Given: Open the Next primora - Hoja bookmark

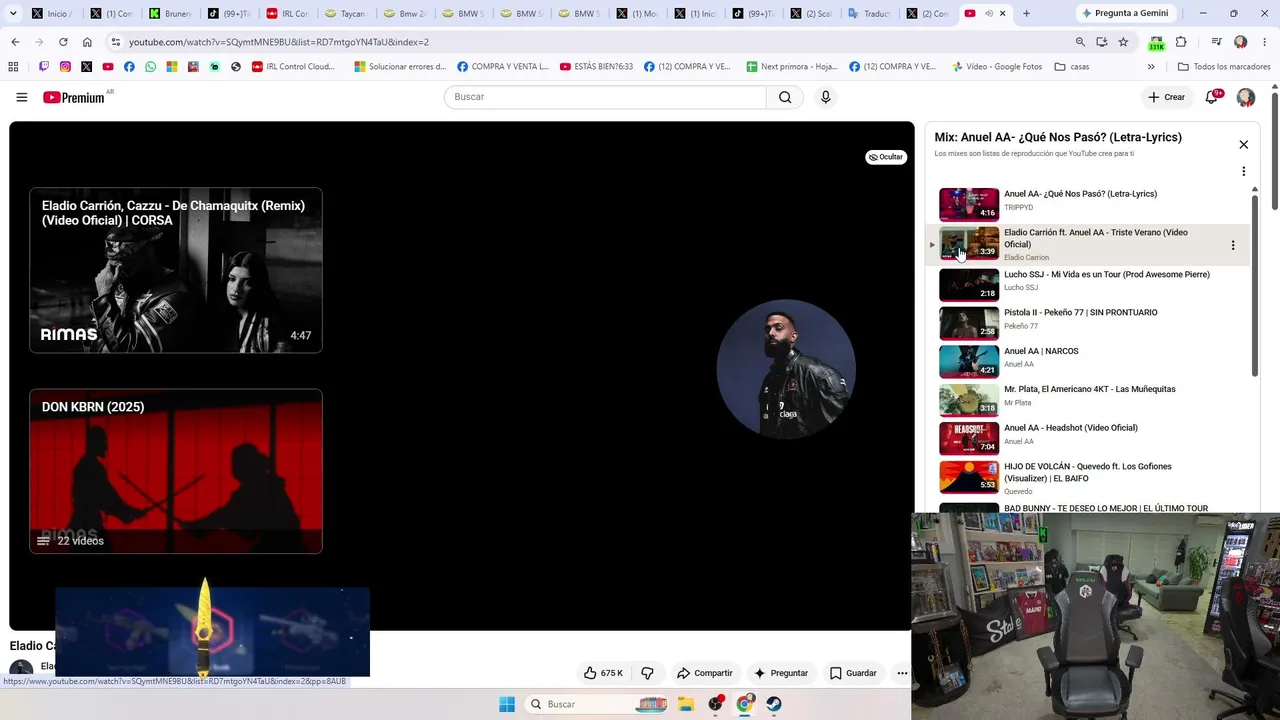Looking at the screenshot, I should tap(792, 67).
